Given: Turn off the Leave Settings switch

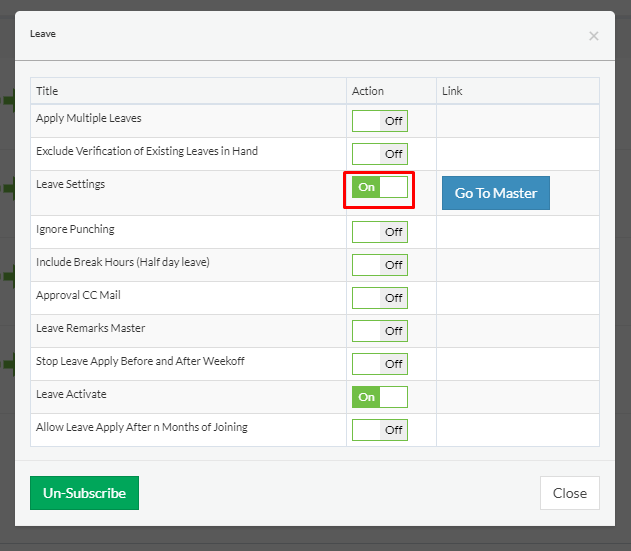Looking at the screenshot, I should click(379, 187).
